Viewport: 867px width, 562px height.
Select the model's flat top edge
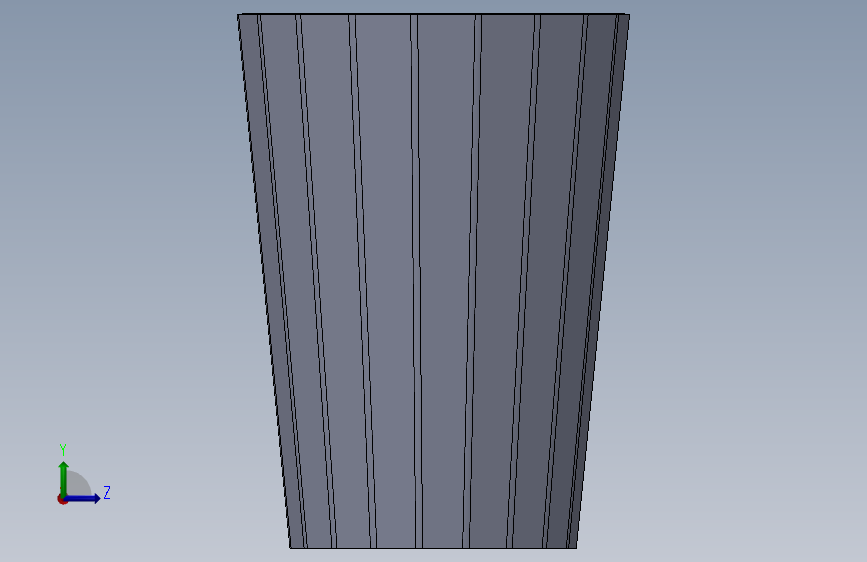tap(433, 14)
